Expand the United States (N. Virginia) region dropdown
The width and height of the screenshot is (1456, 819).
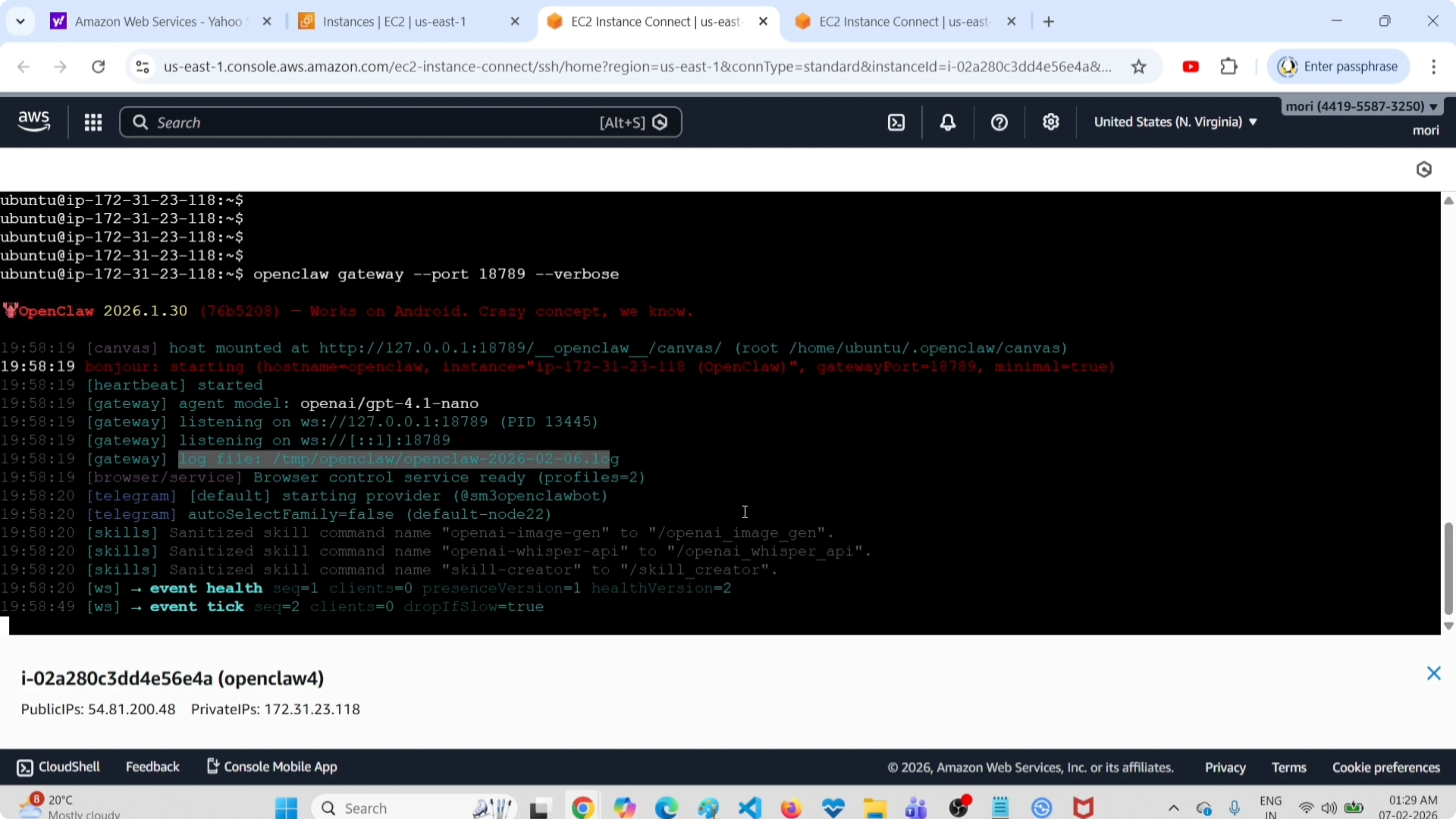tap(1175, 122)
